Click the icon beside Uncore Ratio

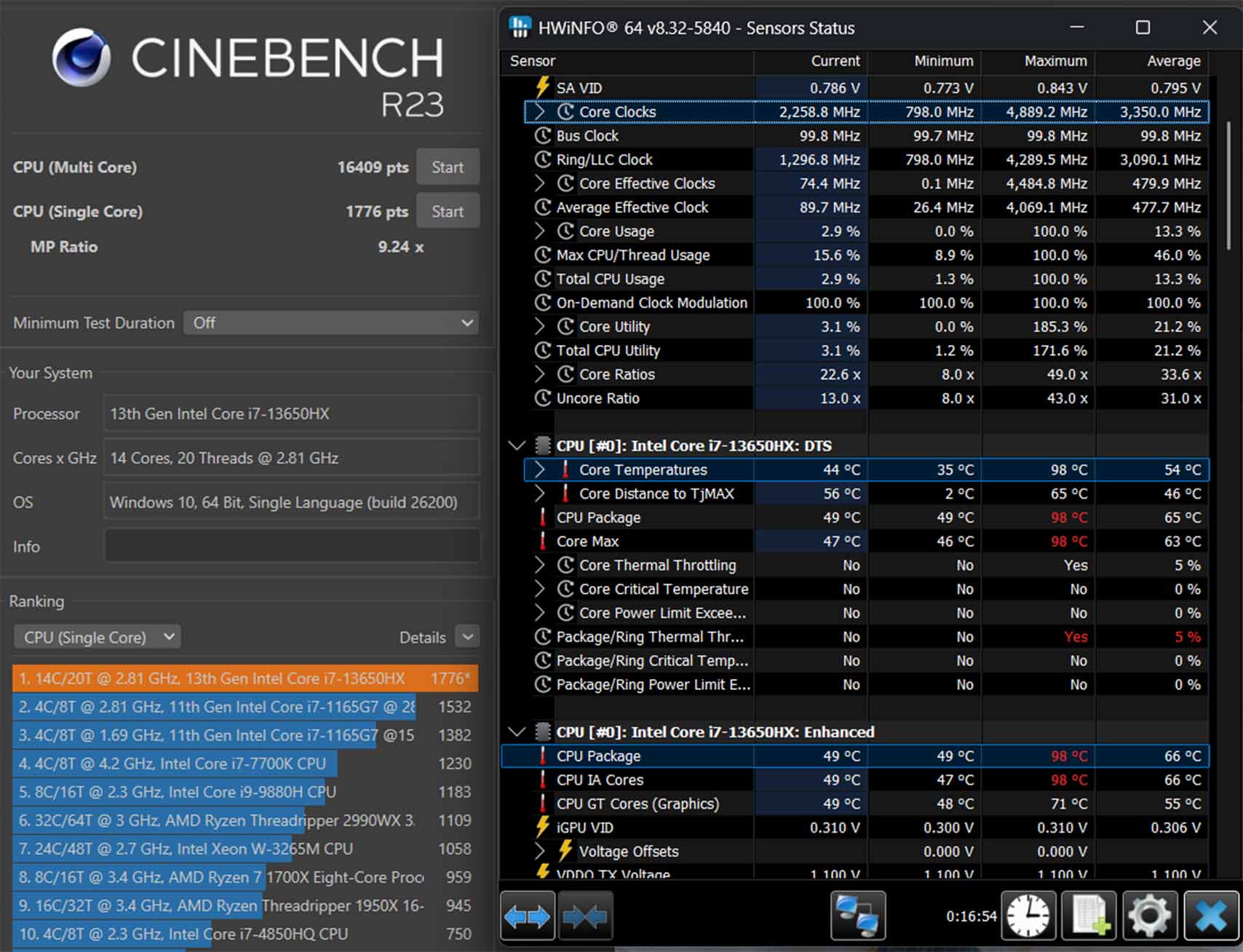tap(543, 398)
